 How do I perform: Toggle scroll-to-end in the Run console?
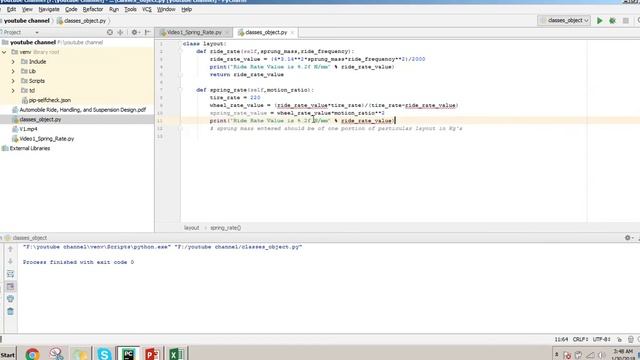tap(11, 287)
